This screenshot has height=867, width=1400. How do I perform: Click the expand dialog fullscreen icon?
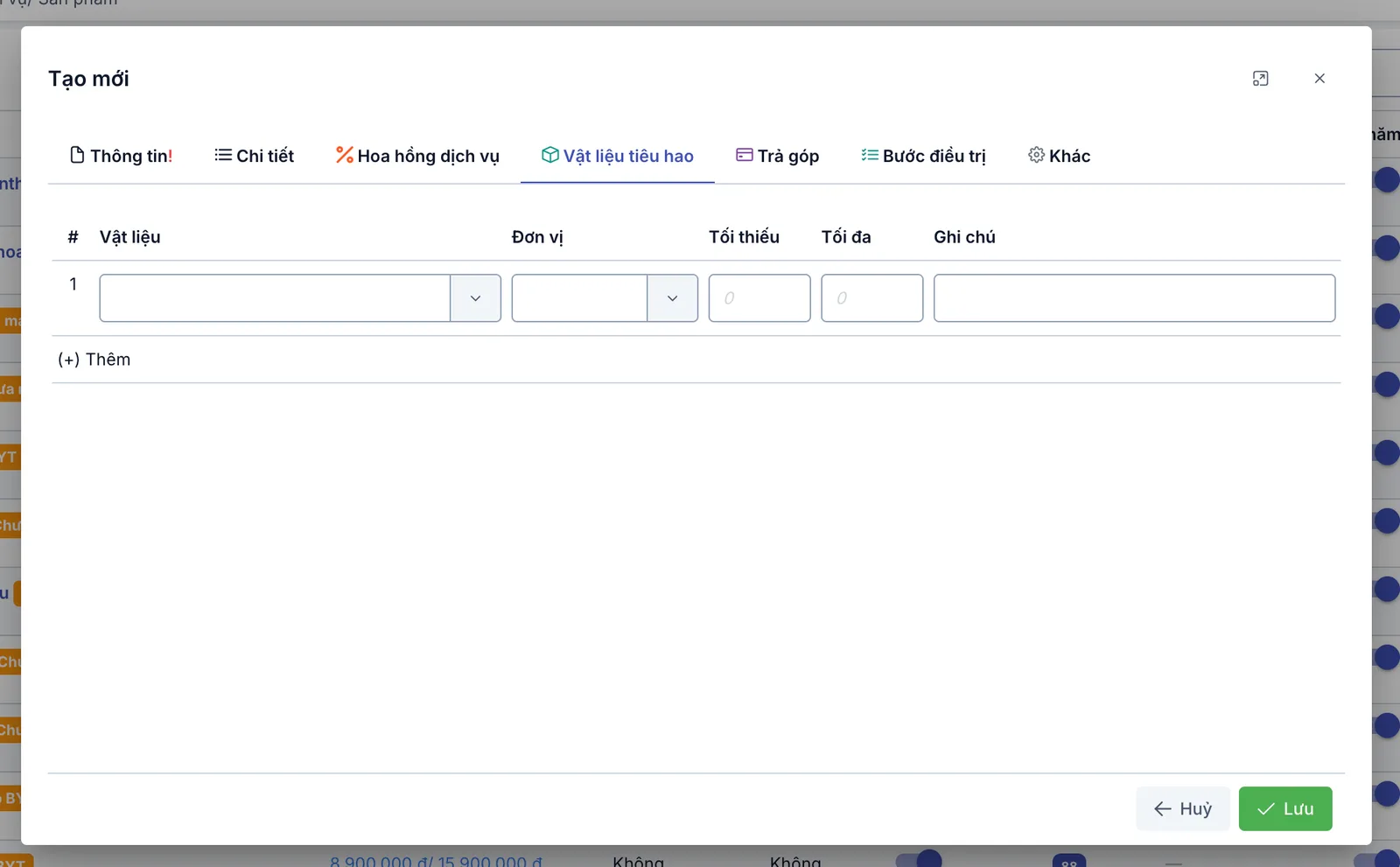[1260, 79]
